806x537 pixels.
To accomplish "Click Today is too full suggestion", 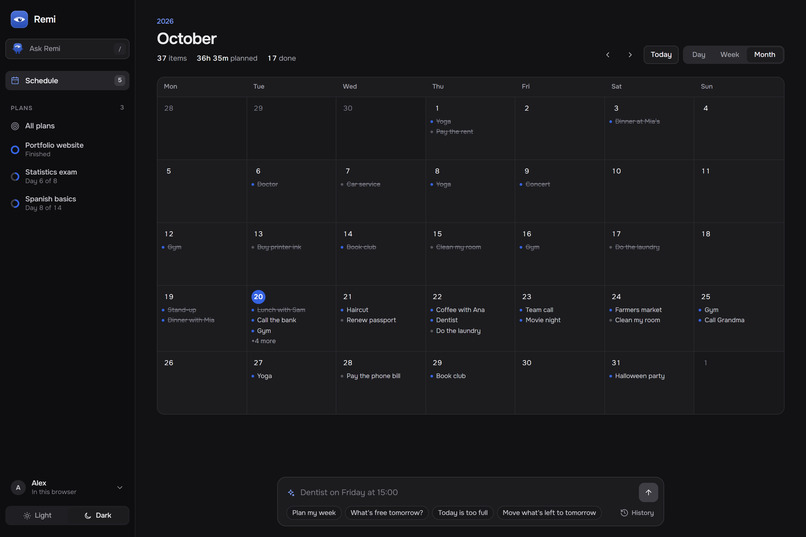I will pyautogui.click(x=463, y=513).
